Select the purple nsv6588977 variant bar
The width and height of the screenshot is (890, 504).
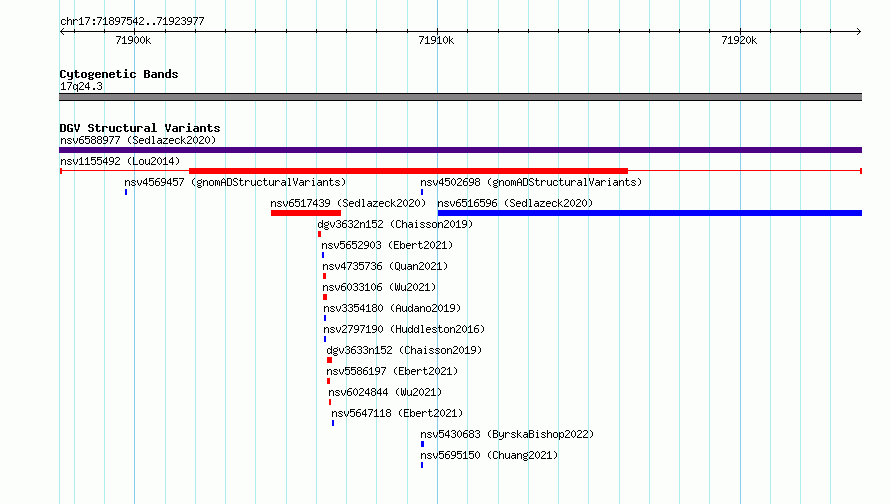pos(460,150)
